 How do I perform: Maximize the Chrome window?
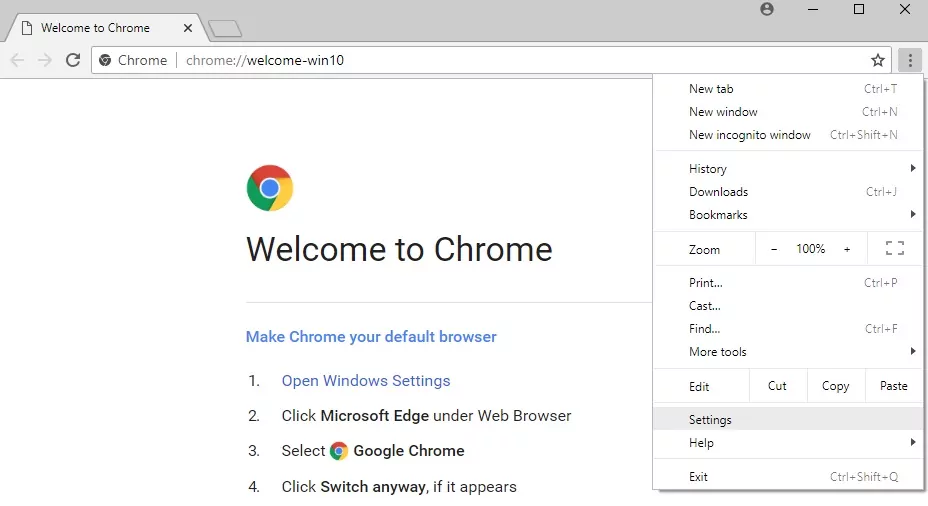(x=859, y=9)
